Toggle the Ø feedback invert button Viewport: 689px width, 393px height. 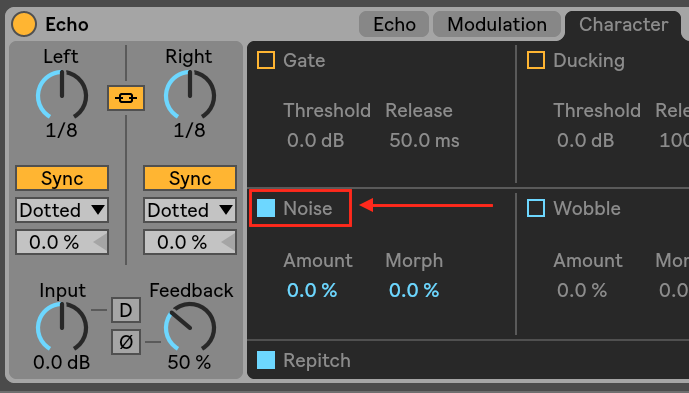point(126,342)
